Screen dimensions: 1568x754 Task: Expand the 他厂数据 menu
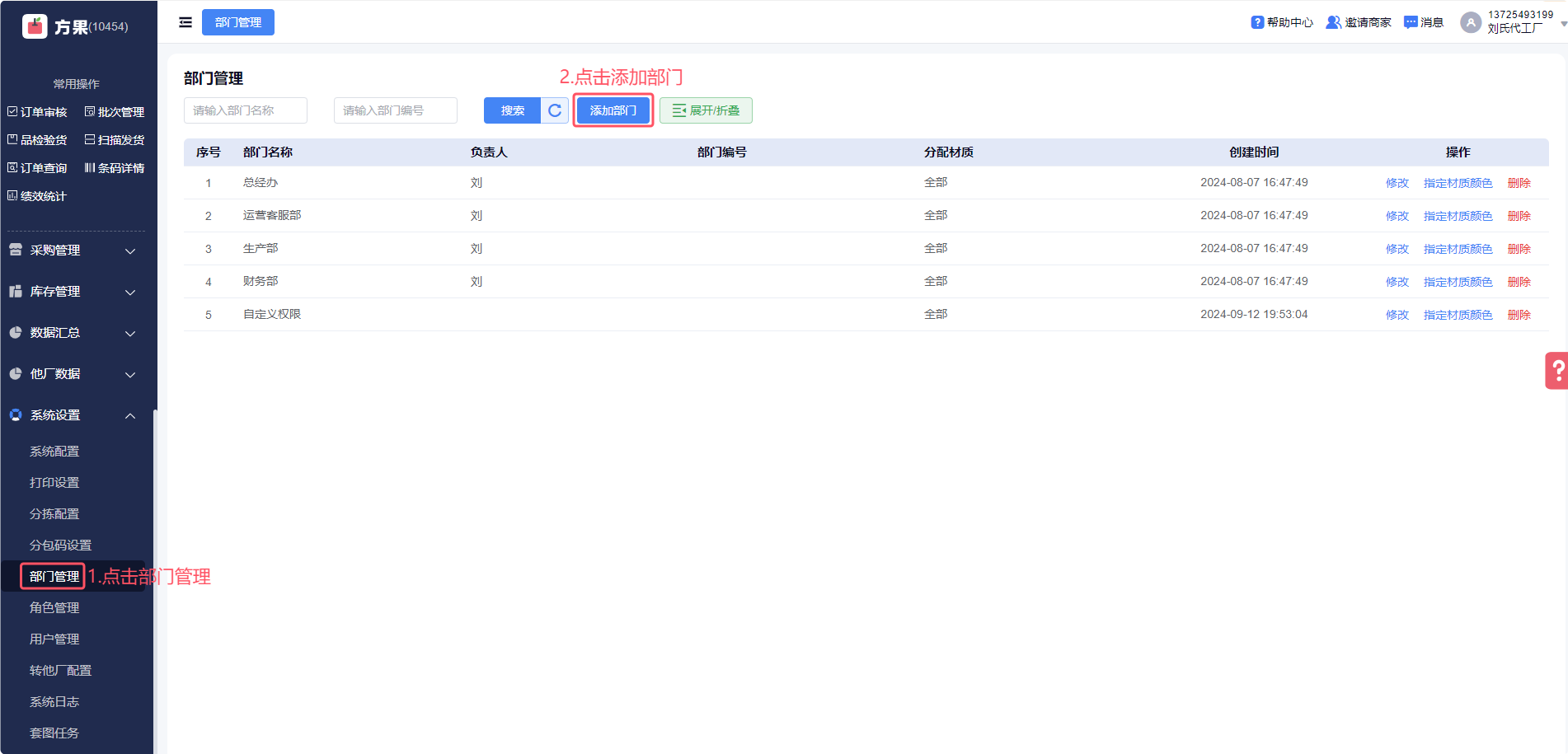[73, 374]
